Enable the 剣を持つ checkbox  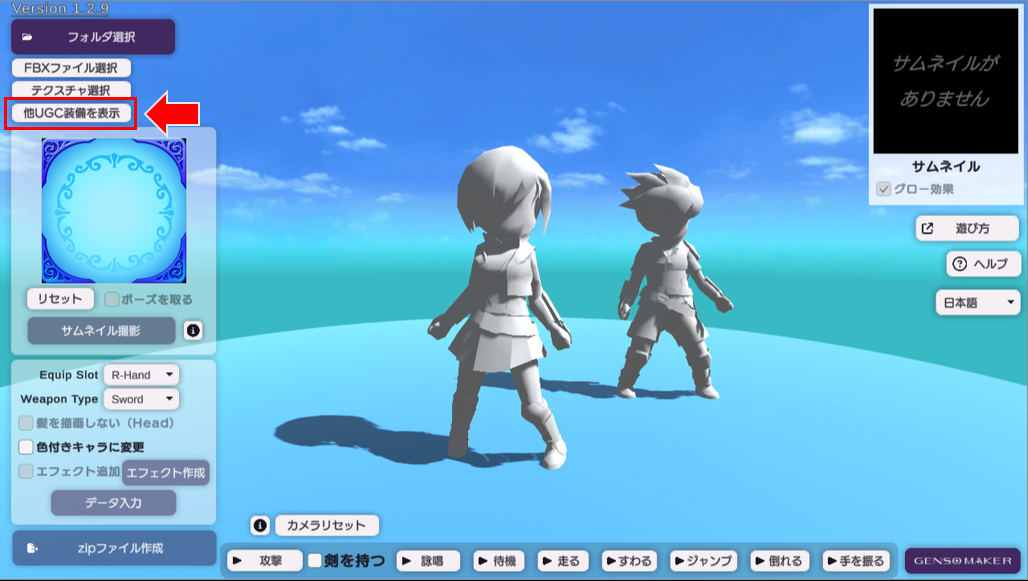(x=315, y=561)
